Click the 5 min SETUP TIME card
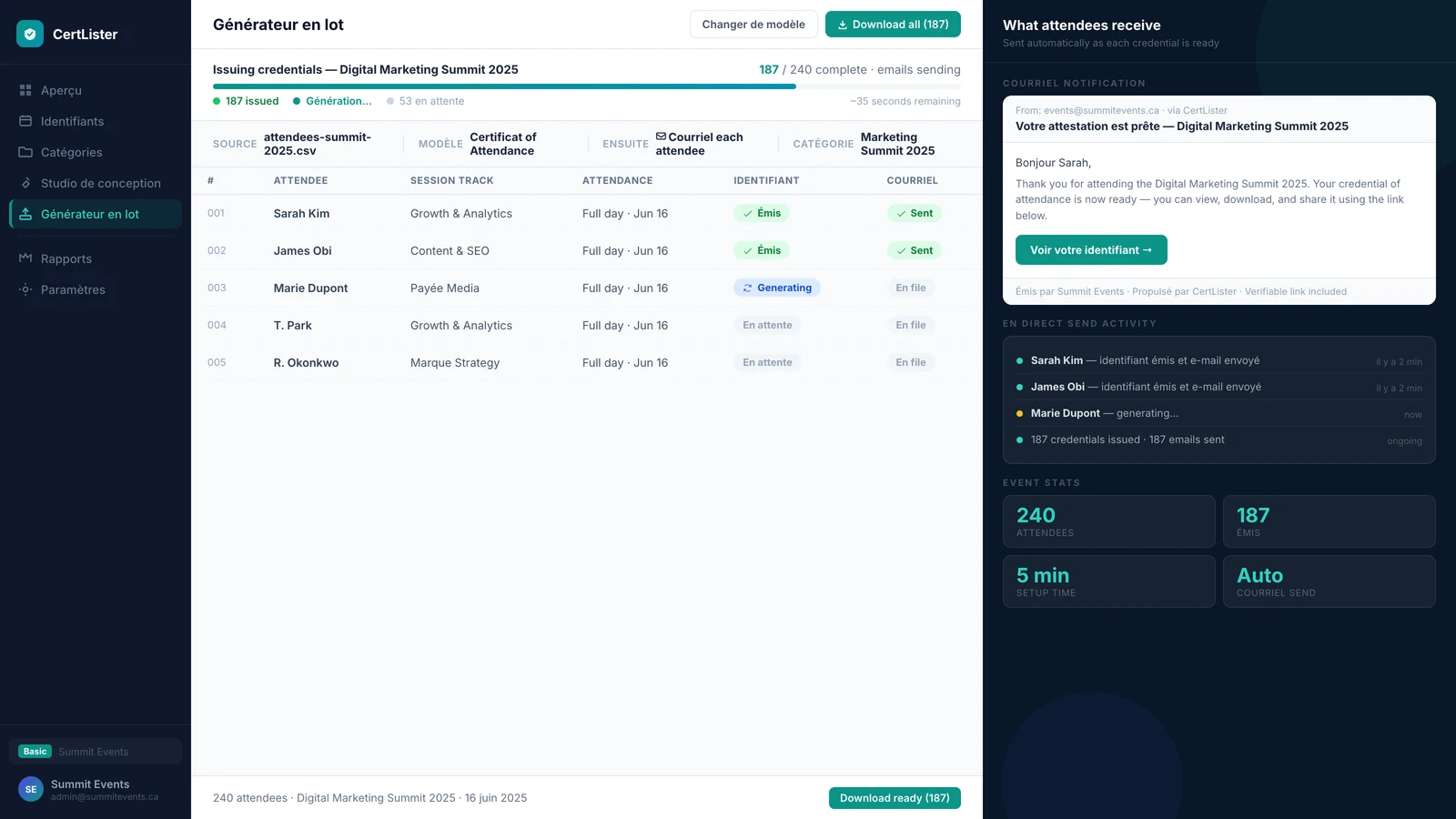This screenshot has width=1456, height=819. [1109, 581]
